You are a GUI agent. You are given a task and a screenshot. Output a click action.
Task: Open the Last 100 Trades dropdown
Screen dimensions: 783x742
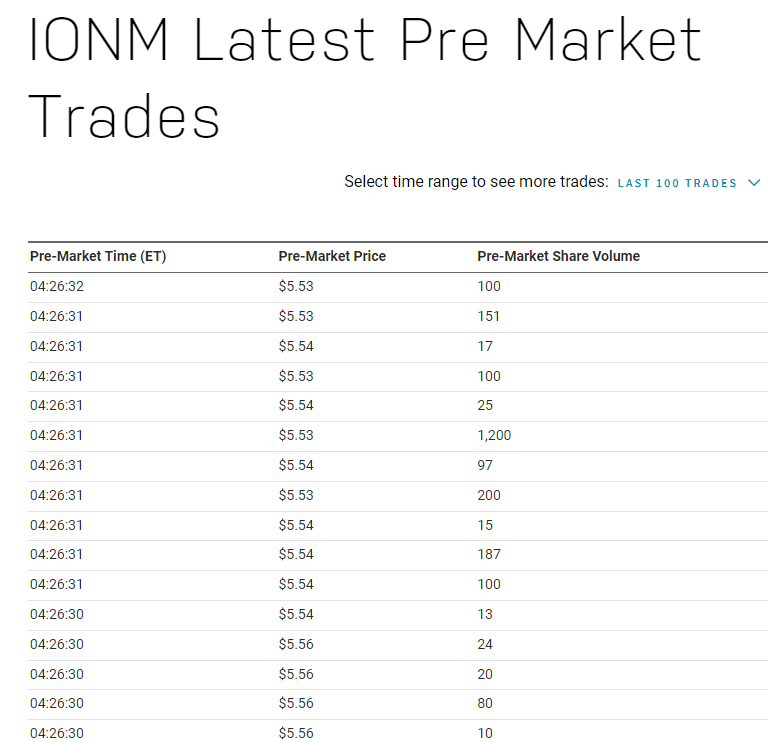pyautogui.click(x=677, y=183)
